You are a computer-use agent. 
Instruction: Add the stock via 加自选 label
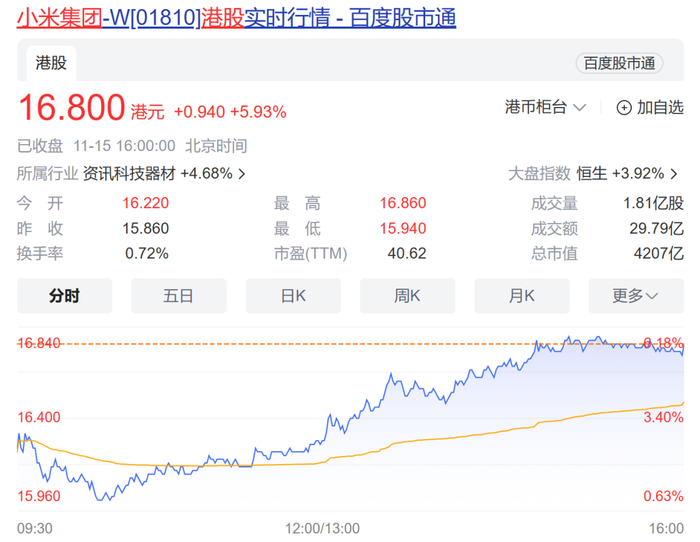tap(660, 108)
